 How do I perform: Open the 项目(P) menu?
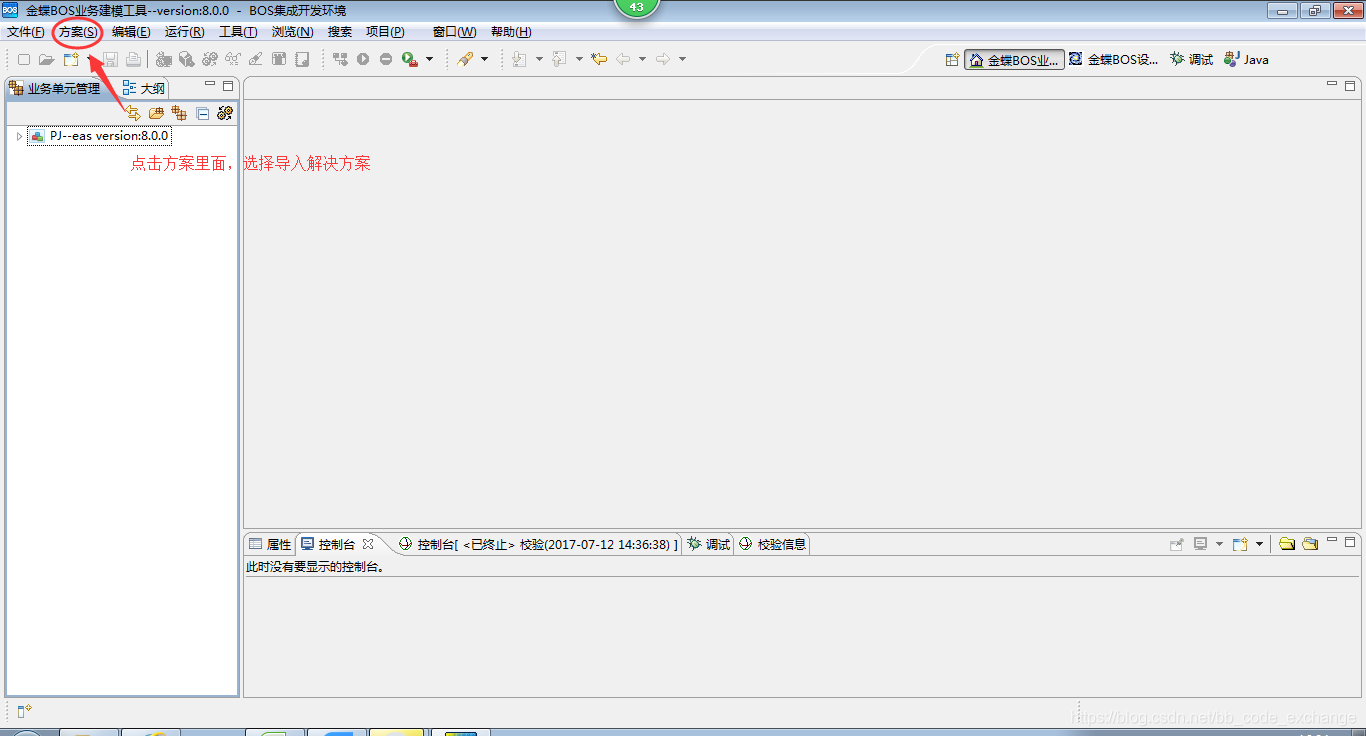(x=385, y=32)
